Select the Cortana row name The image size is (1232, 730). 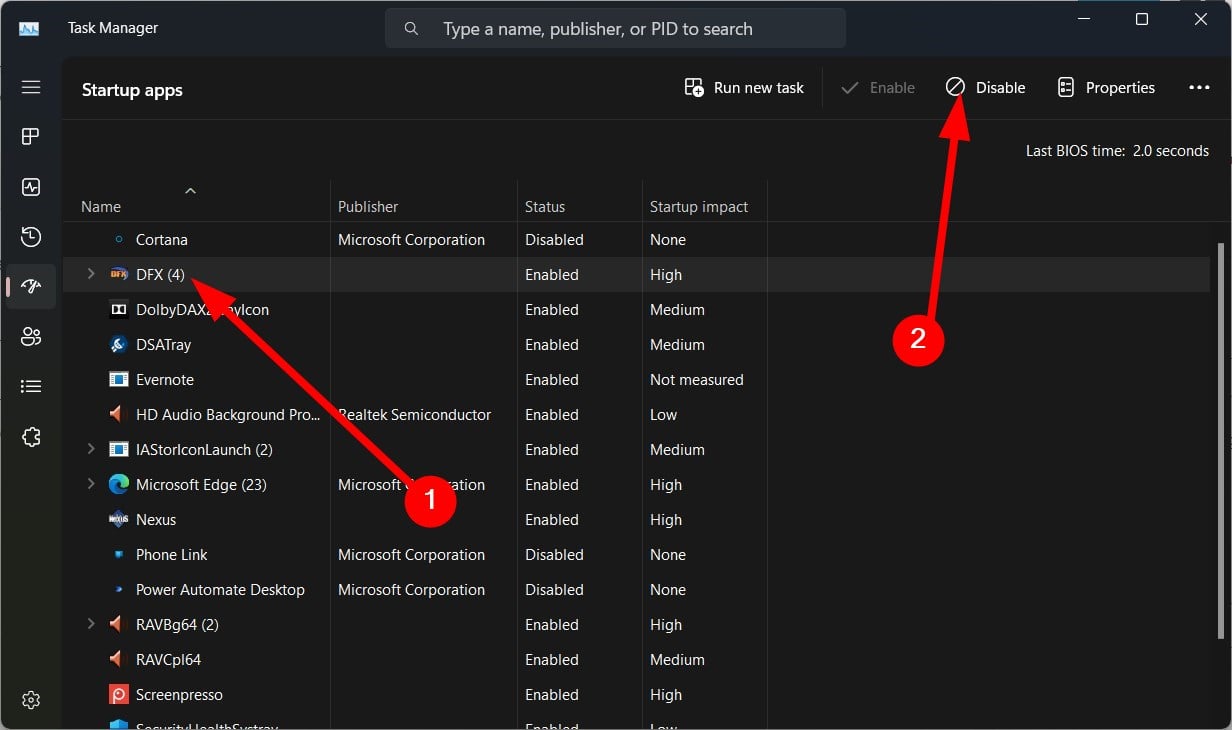(162, 240)
